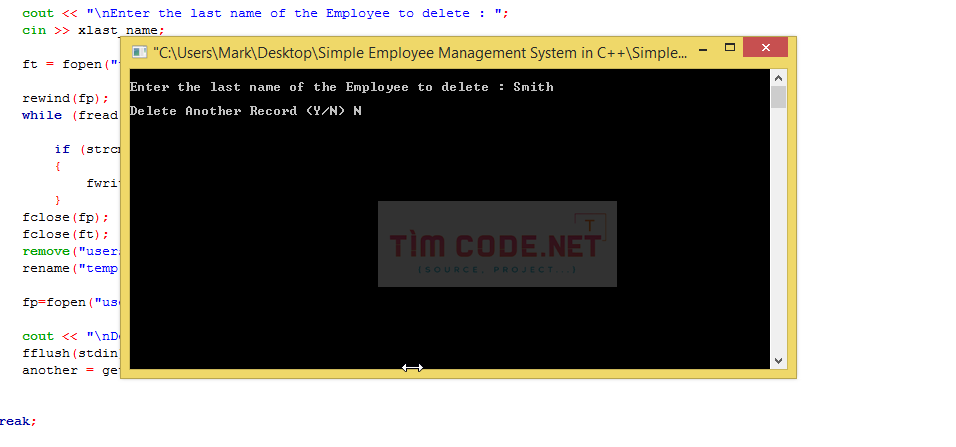
Task: Click the 'cout << "\nEnter the last name' code line
Action: coord(265,13)
